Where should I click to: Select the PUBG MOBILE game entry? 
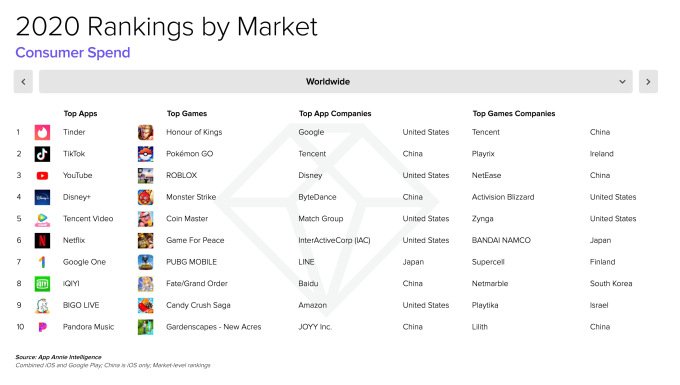(x=191, y=262)
